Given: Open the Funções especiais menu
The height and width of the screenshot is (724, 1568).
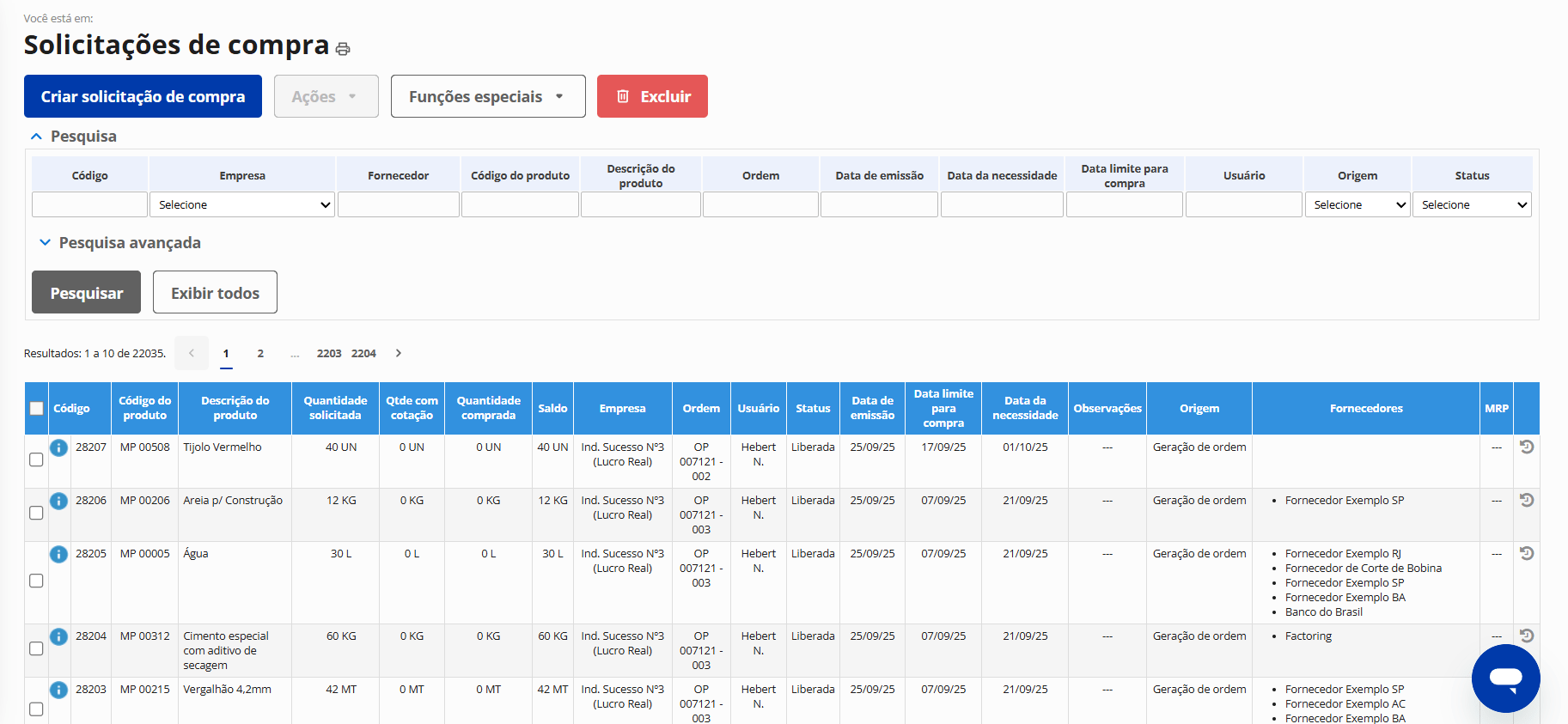Looking at the screenshot, I should pyautogui.click(x=487, y=96).
